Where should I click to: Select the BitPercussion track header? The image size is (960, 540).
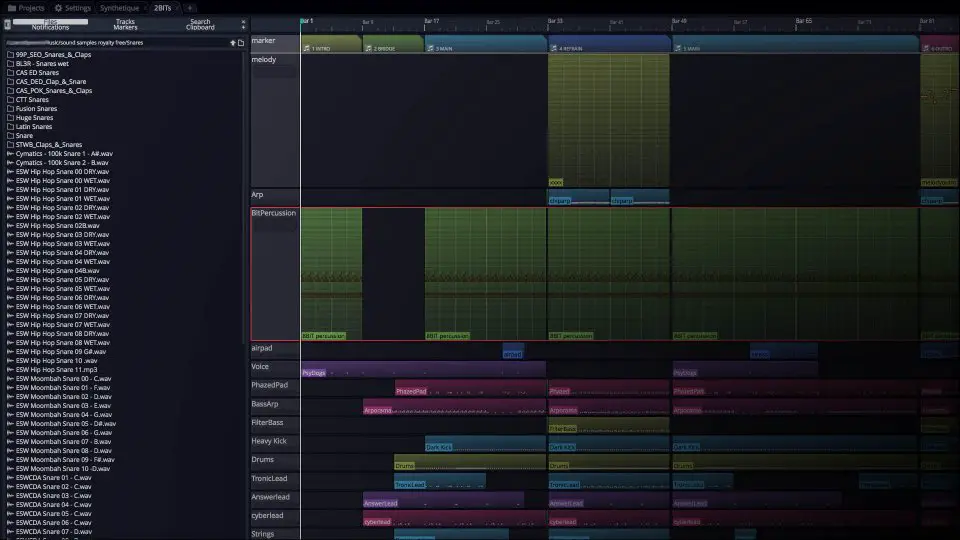click(x=274, y=274)
